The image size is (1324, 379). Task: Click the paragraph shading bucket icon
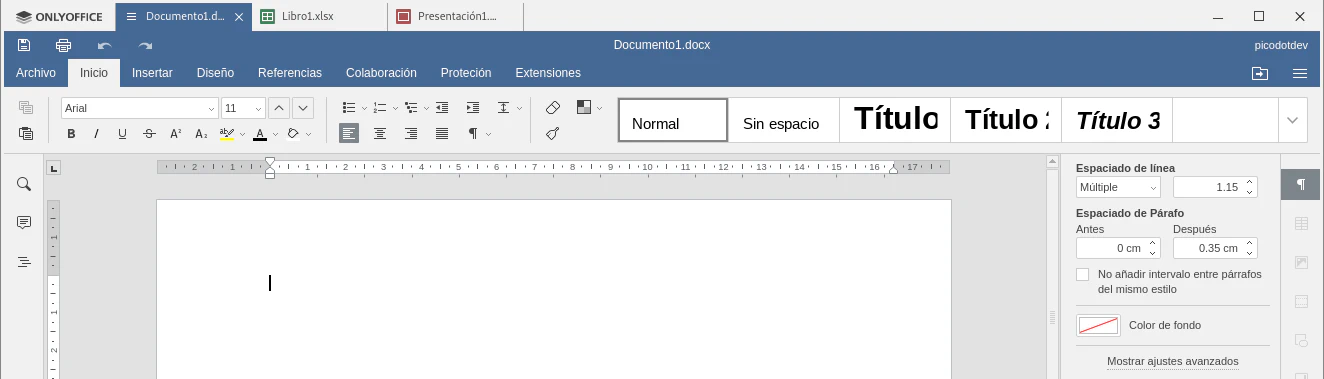(293, 133)
